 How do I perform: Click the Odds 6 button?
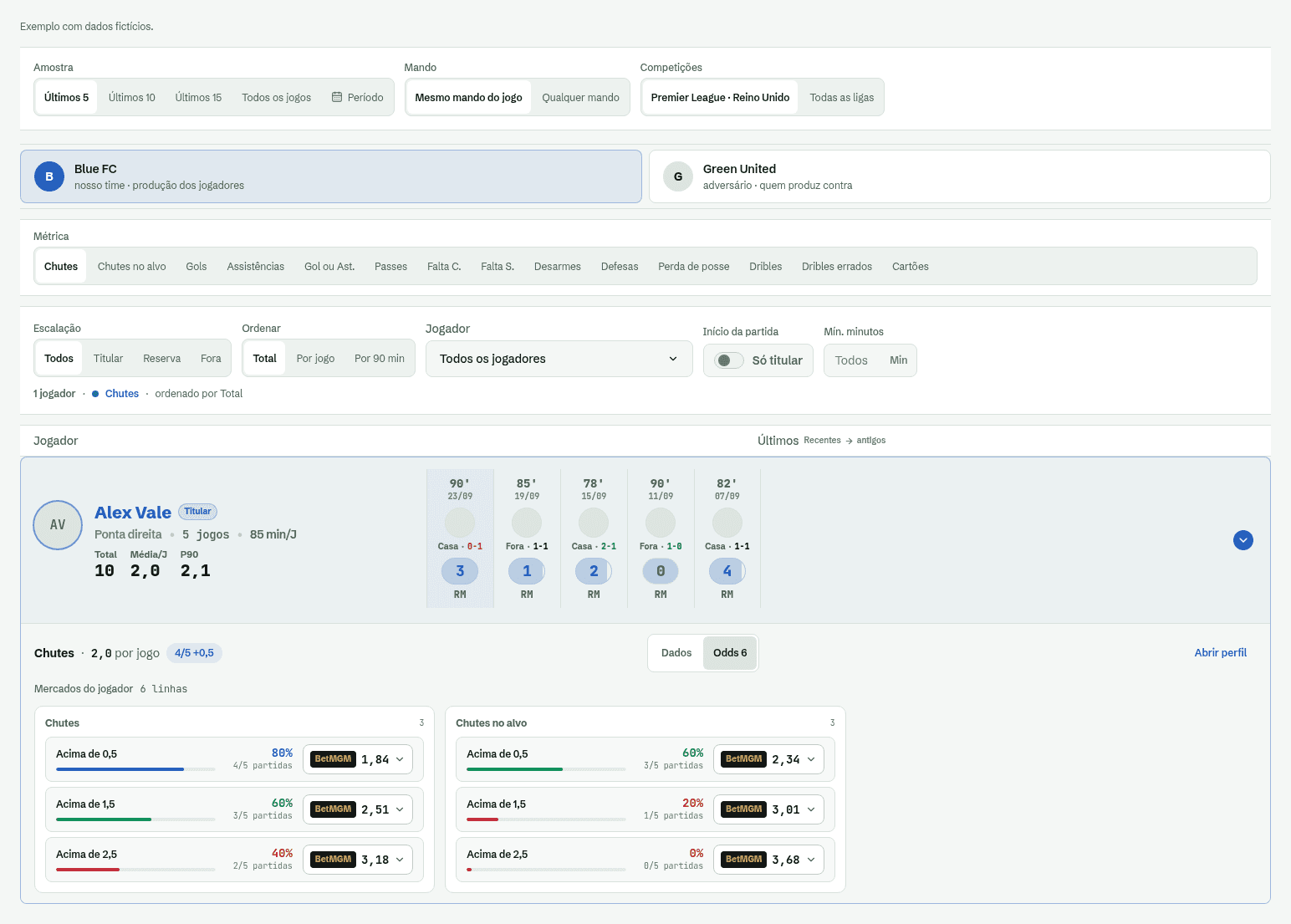pos(730,653)
